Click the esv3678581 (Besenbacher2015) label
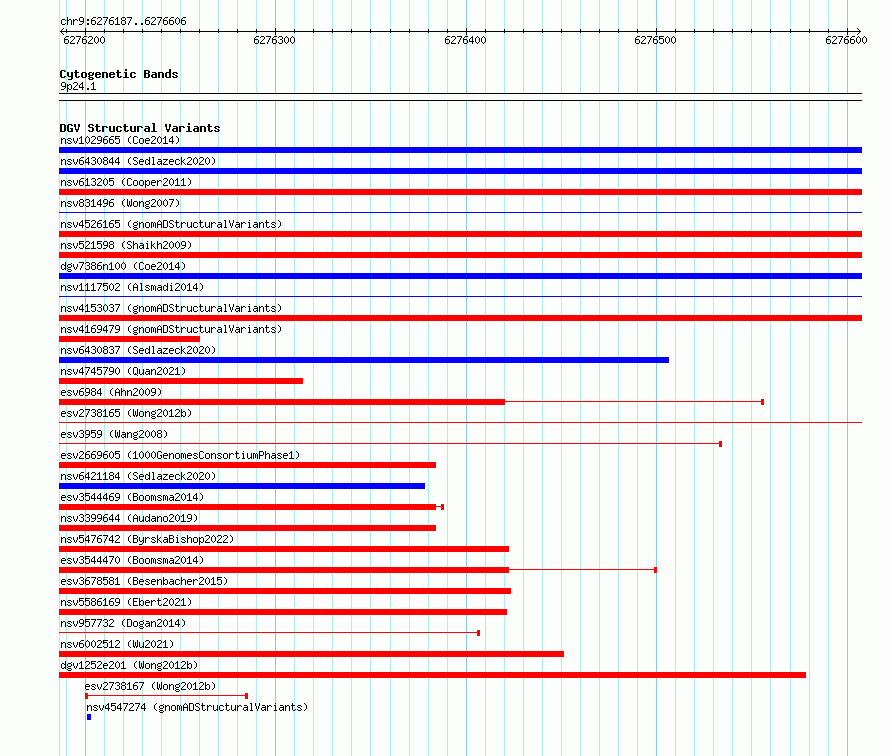Viewport: 890px width, 756px height. (144, 581)
